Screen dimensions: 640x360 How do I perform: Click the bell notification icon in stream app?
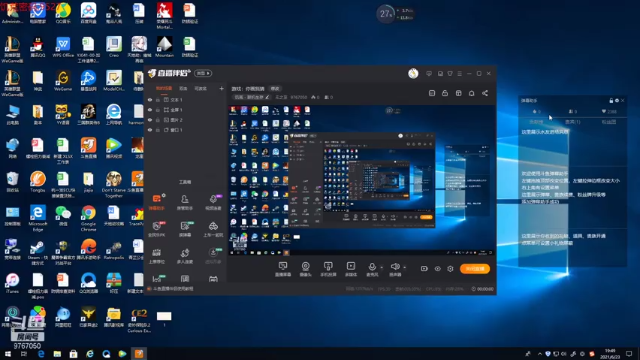[x=471, y=93]
